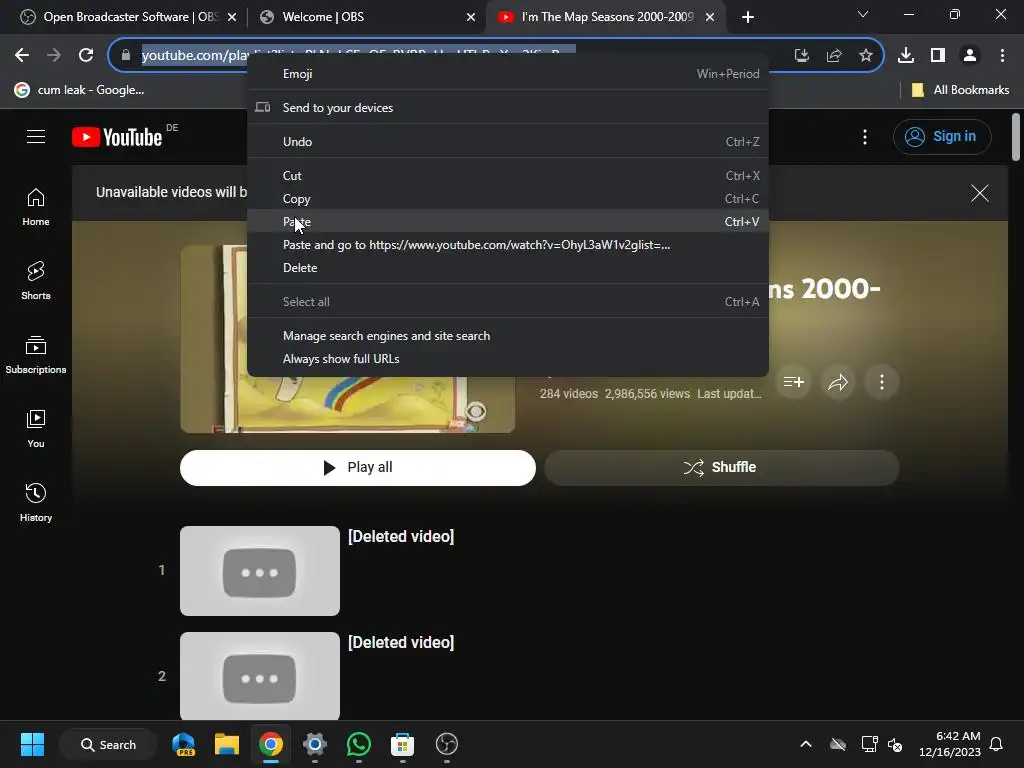Open Settings gear from the taskbar
Screen dimensions: 1024x768
click(x=315, y=744)
